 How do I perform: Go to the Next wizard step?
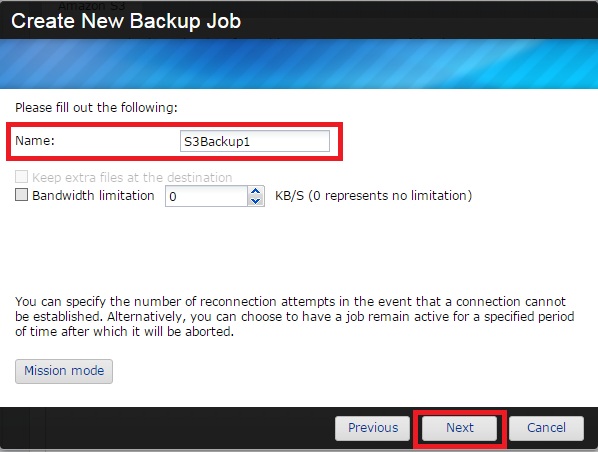click(460, 428)
